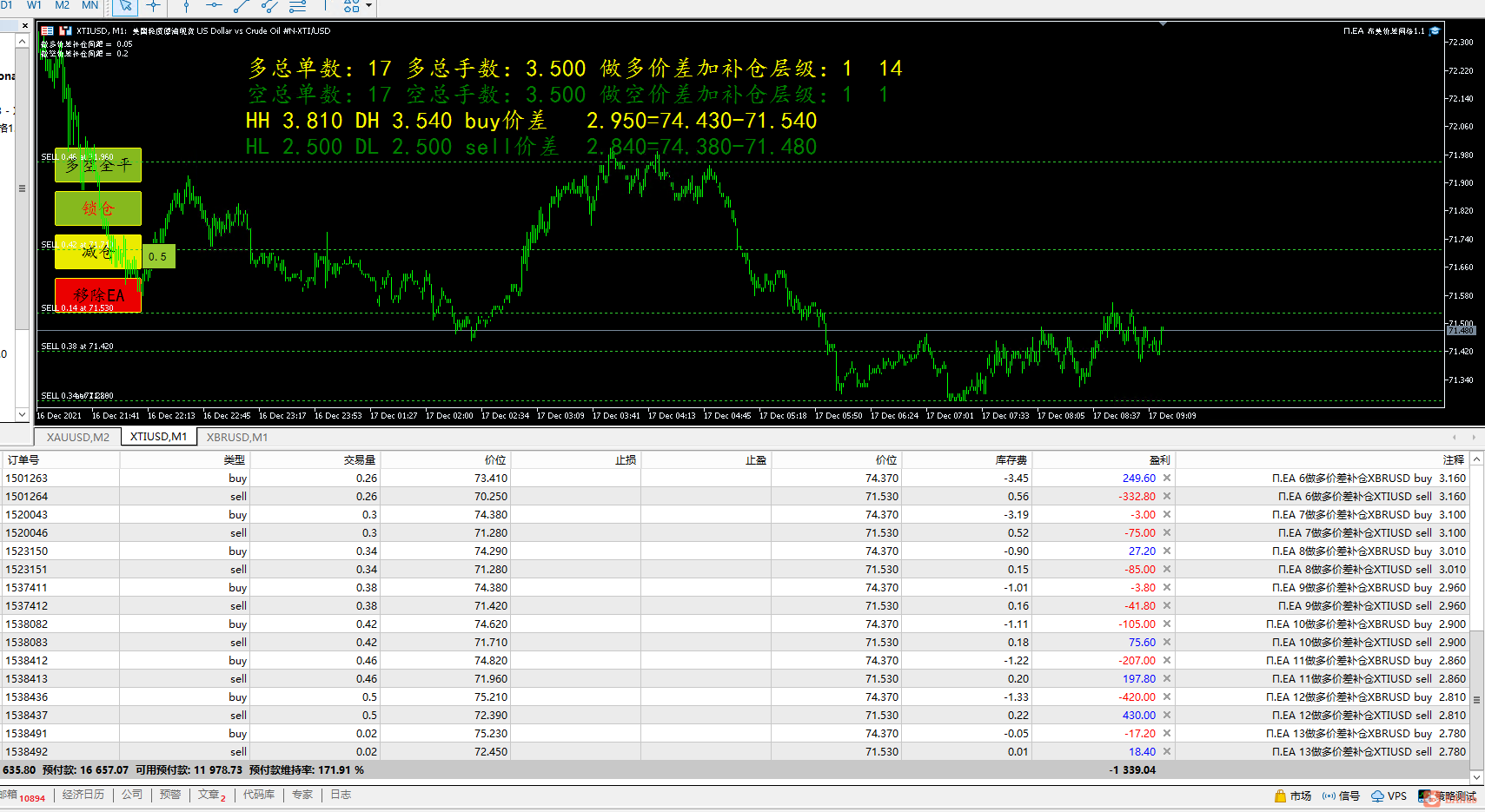This screenshot has height=812, width=1485.
Task: Sort orders by 订单号 column header
Action: click(x=23, y=459)
